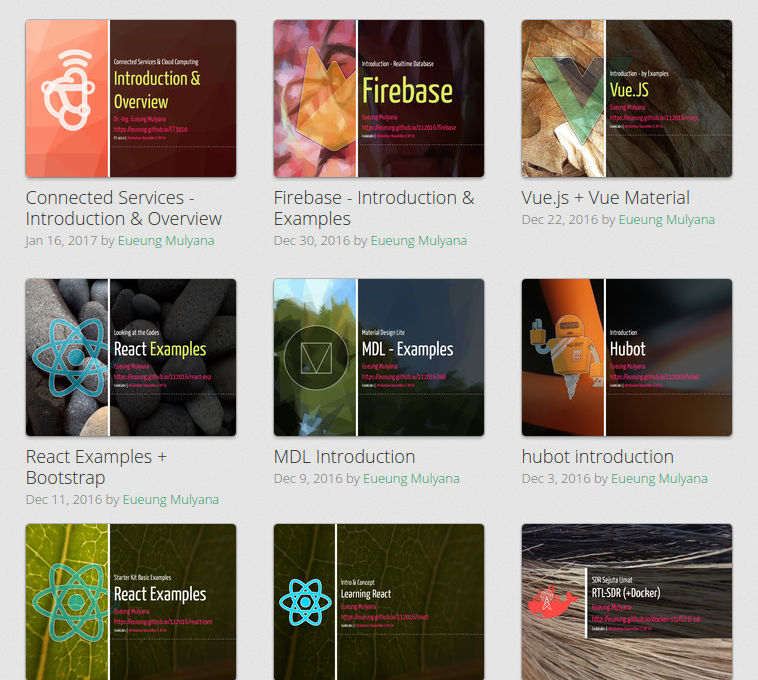
Task: Open the Hubot slide deck thumbnail
Action: 627,357
